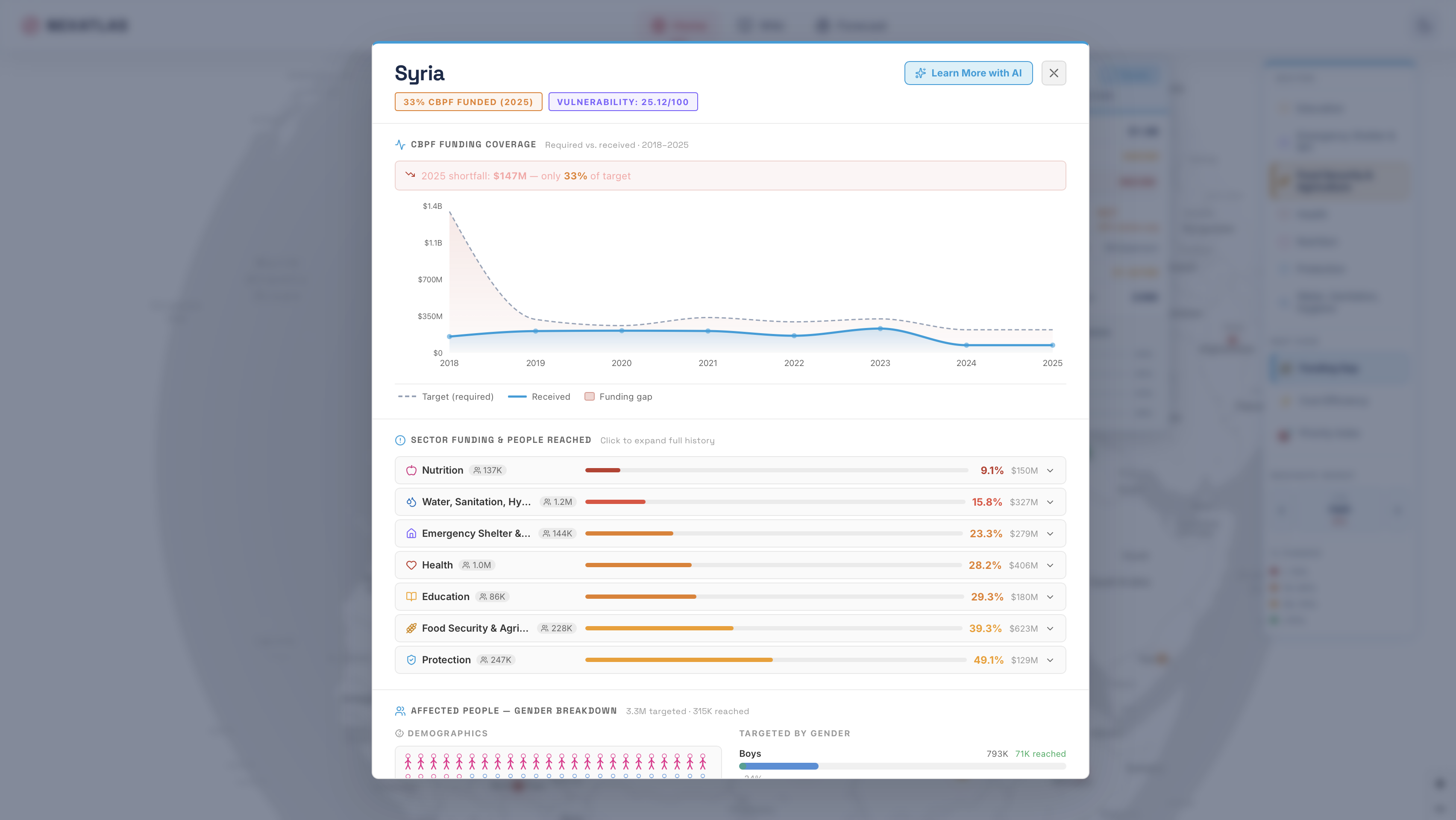Click the Nutrition apple icon
Viewport: 1456px width, 820px height.
click(x=411, y=470)
